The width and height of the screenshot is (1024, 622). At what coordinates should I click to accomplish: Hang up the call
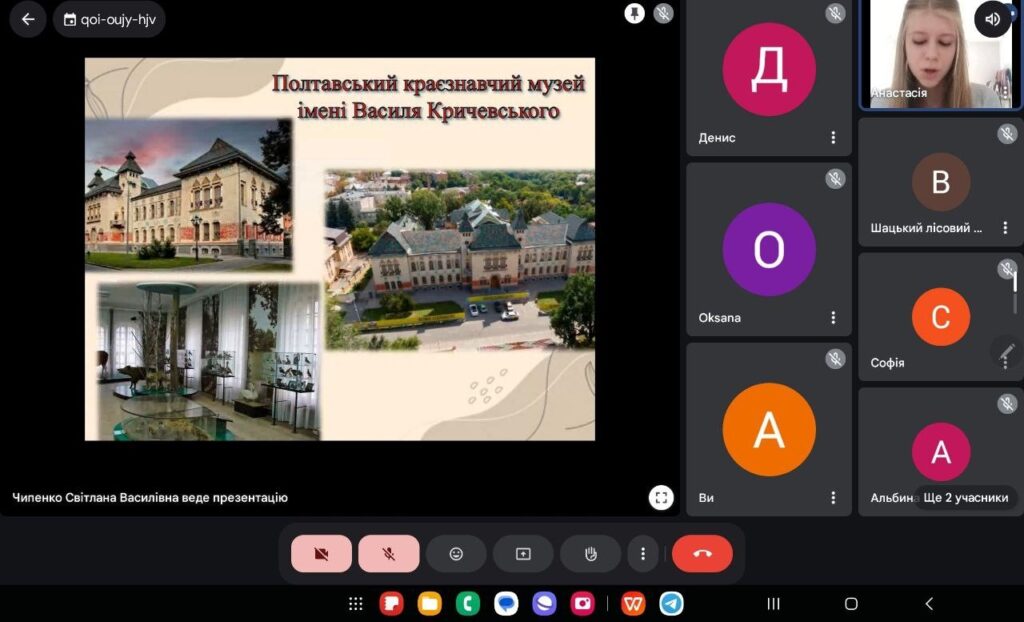click(702, 554)
